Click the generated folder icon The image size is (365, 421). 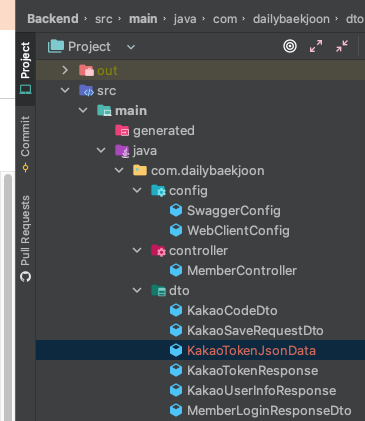pos(122,130)
